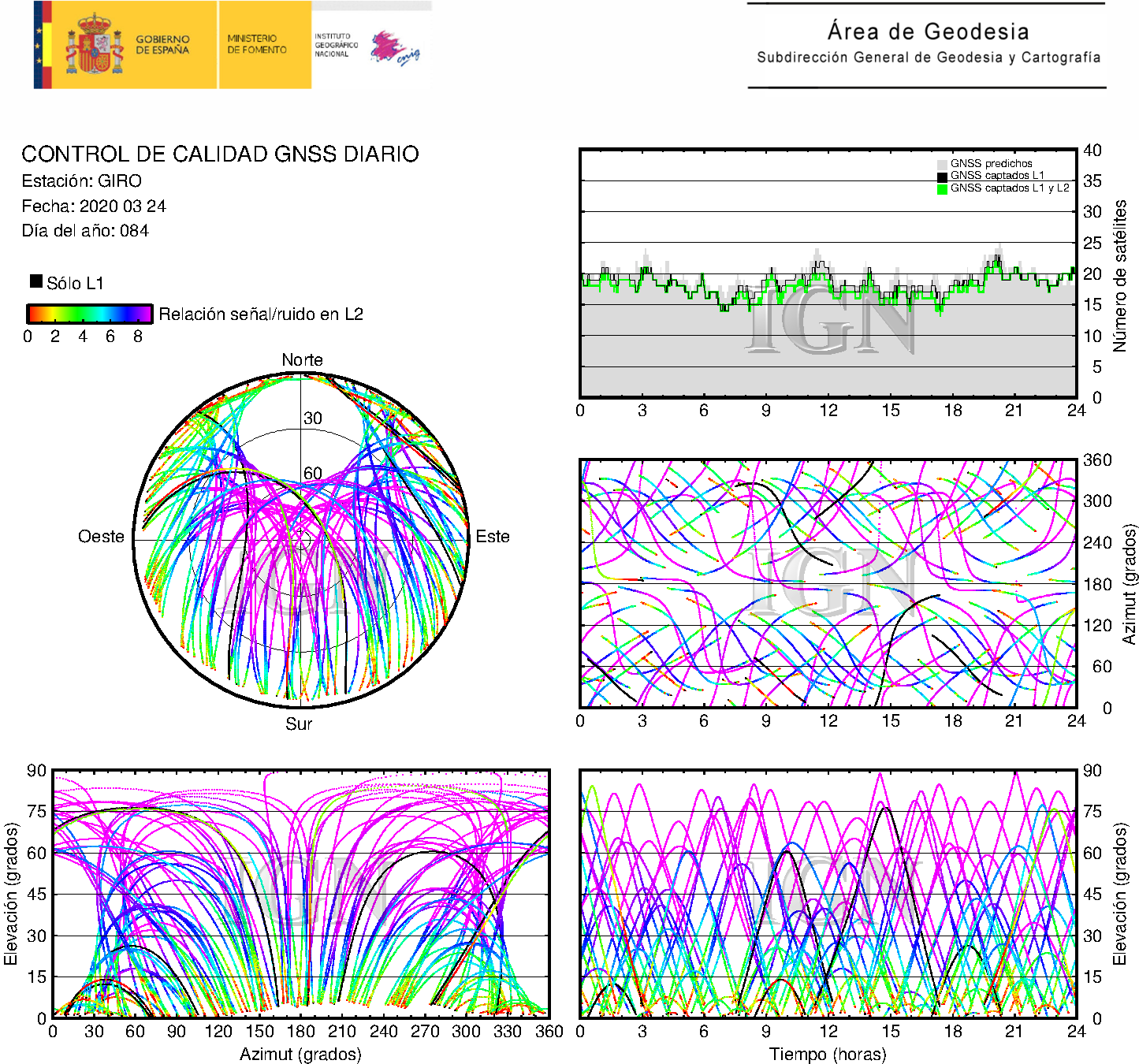Click the Ministerio de Fomento logo
Viewport: 1139px width, 1064px height.
[x=257, y=44]
